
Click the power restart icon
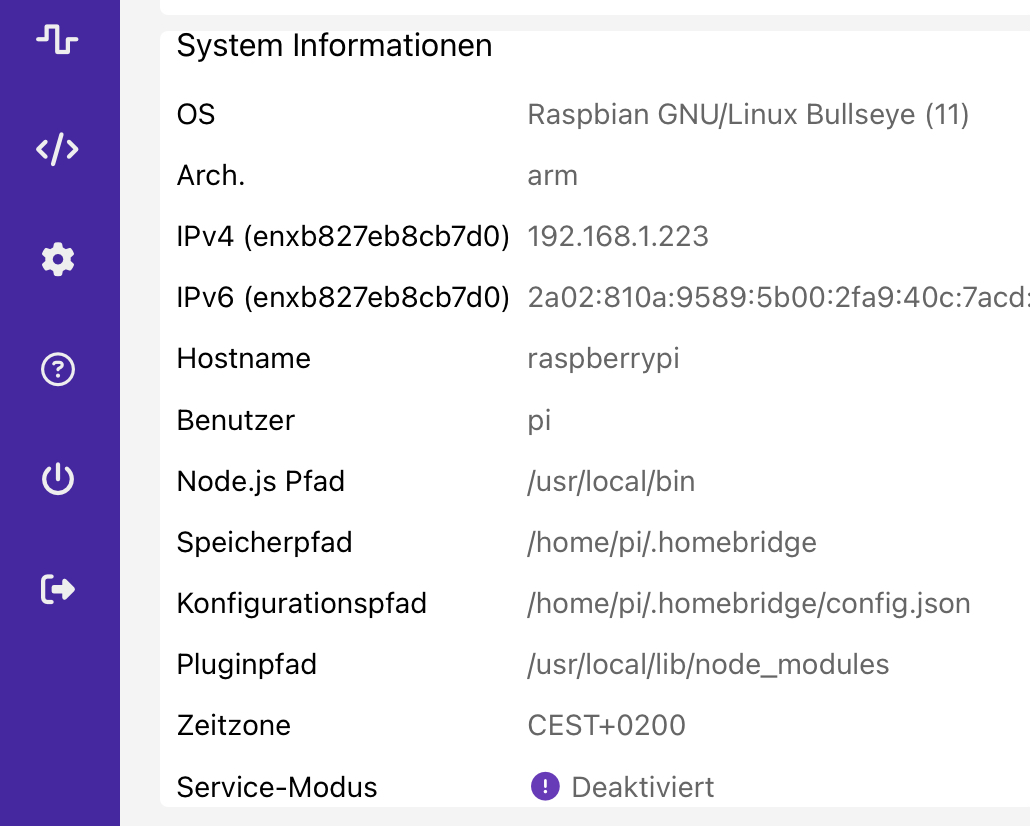(57, 480)
